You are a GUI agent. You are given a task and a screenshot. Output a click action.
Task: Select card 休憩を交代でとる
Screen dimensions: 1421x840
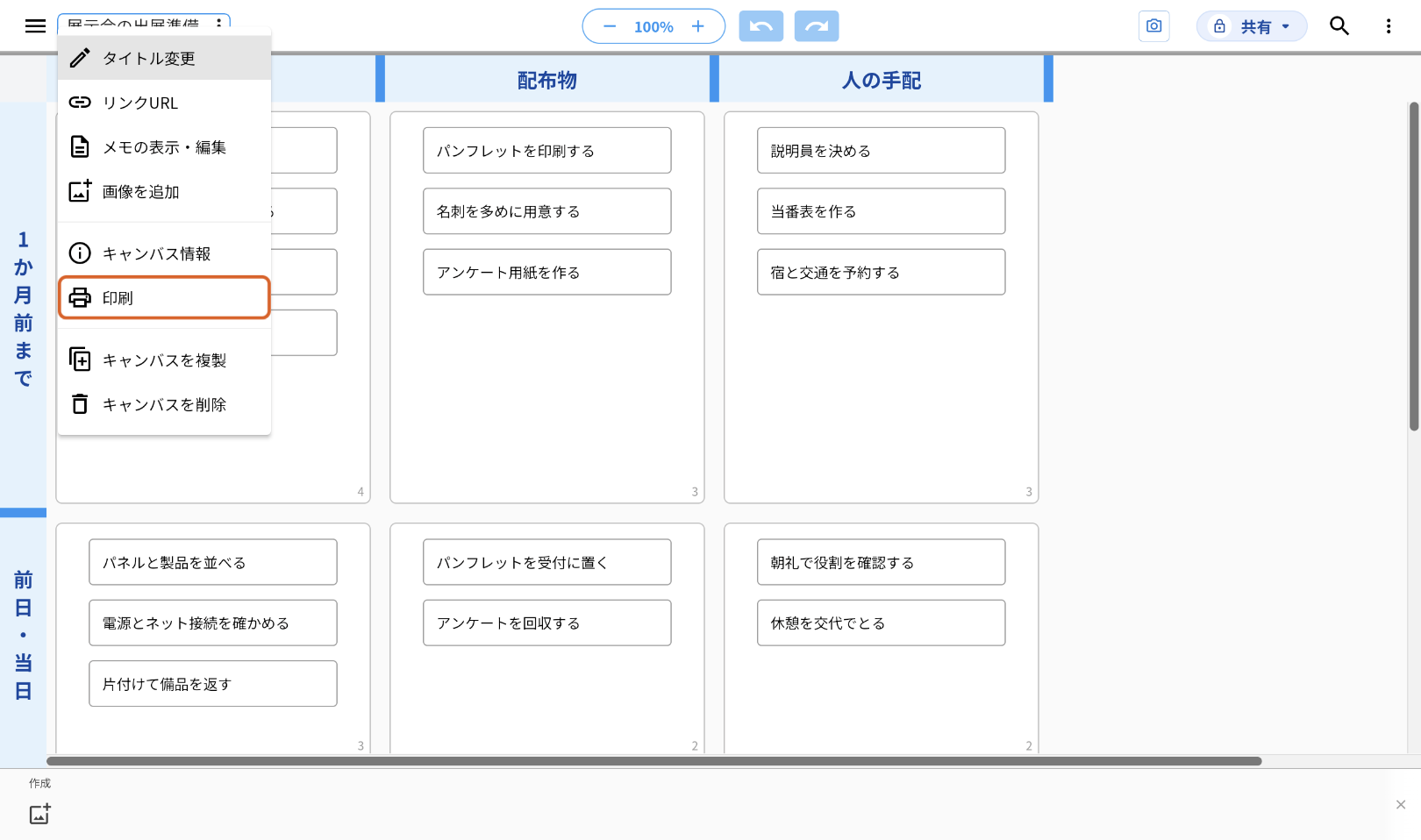coord(882,623)
